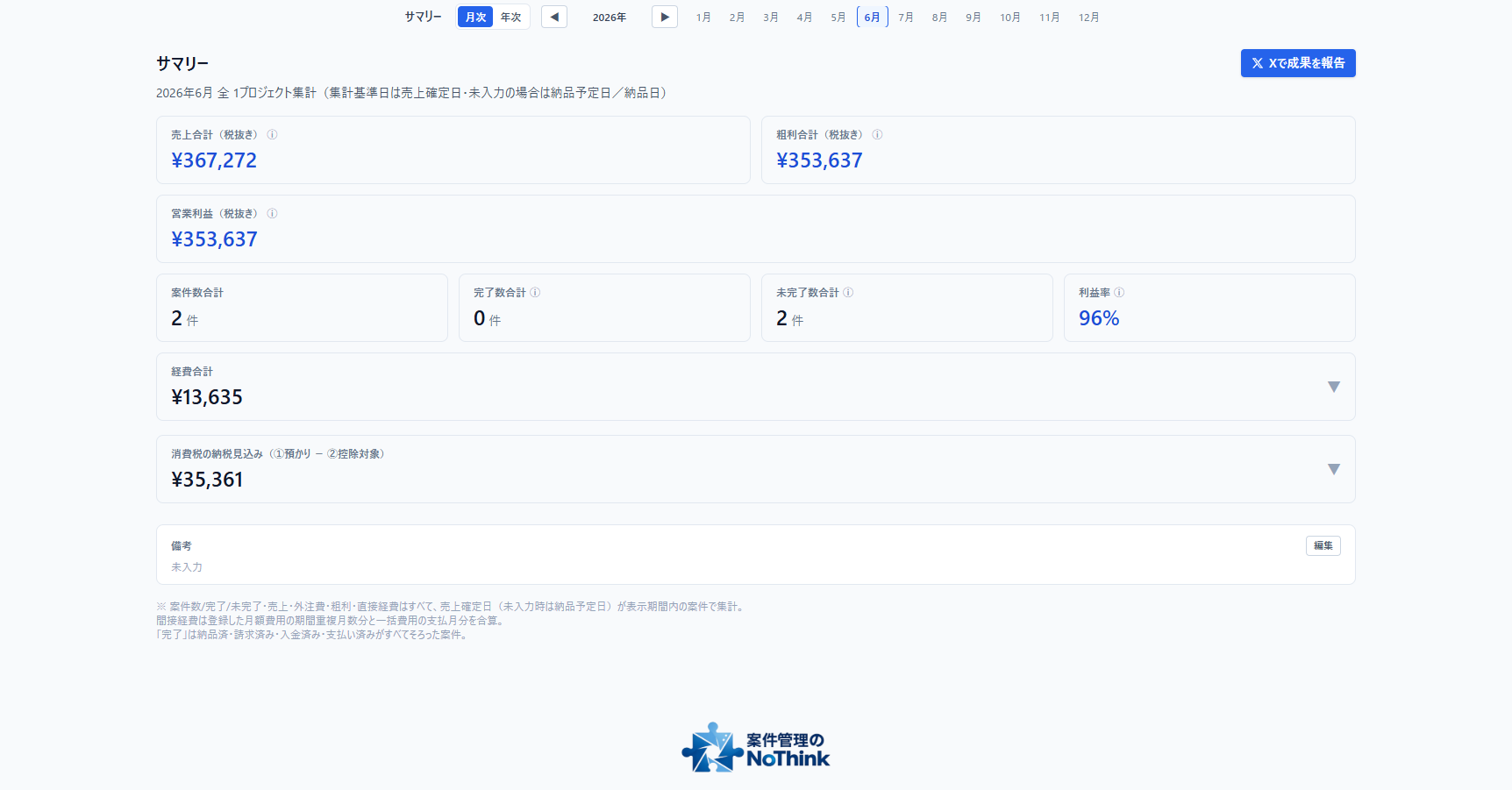Select the 4月 tab
Viewport: 1512px width, 790px height.
tap(804, 18)
